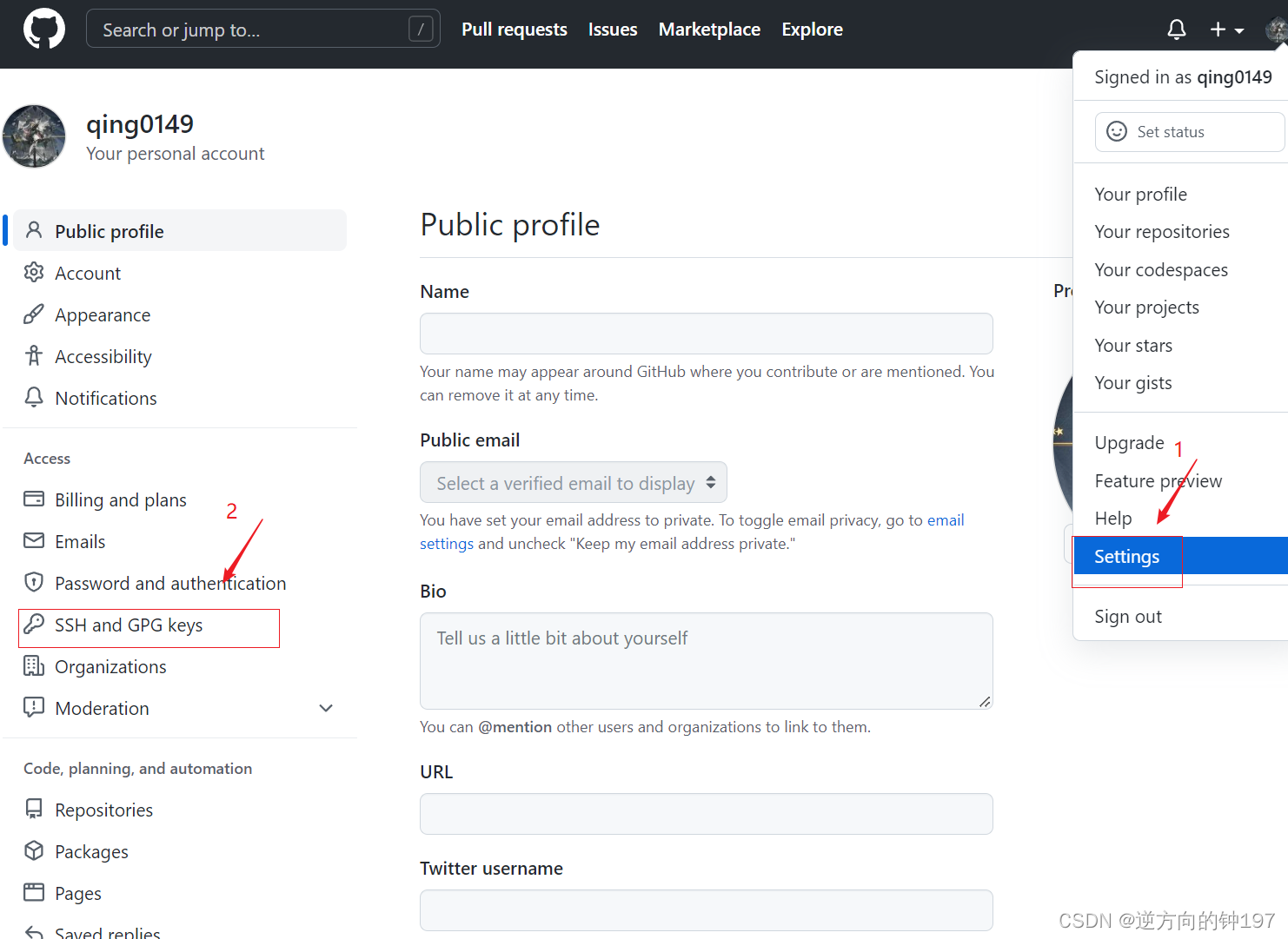
Task: Open the Public email select dropdown
Action: (x=574, y=483)
